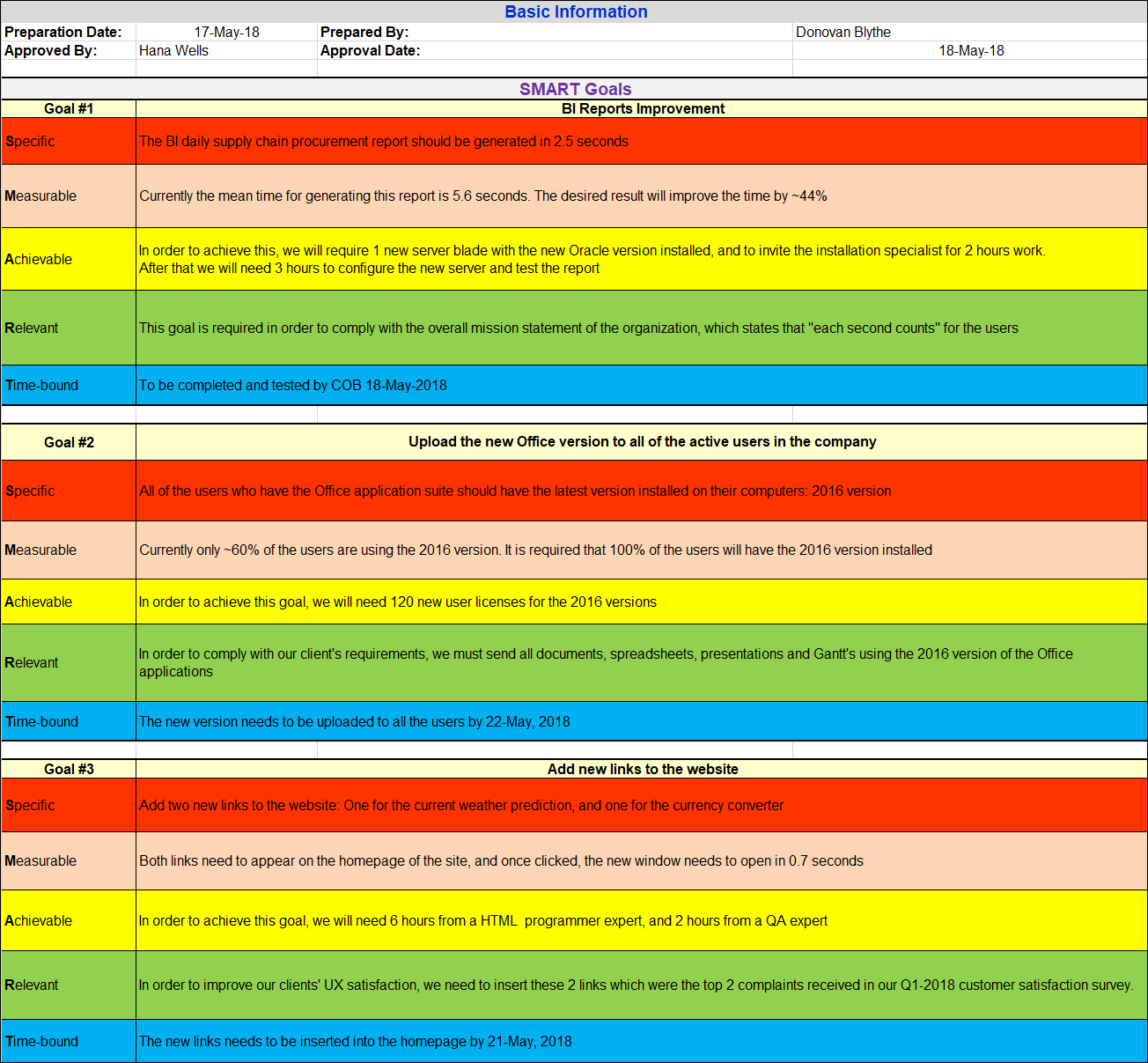Image resolution: width=1148 pixels, height=1063 pixels.
Task: Select the Basic Information header
Action: click(575, 11)
